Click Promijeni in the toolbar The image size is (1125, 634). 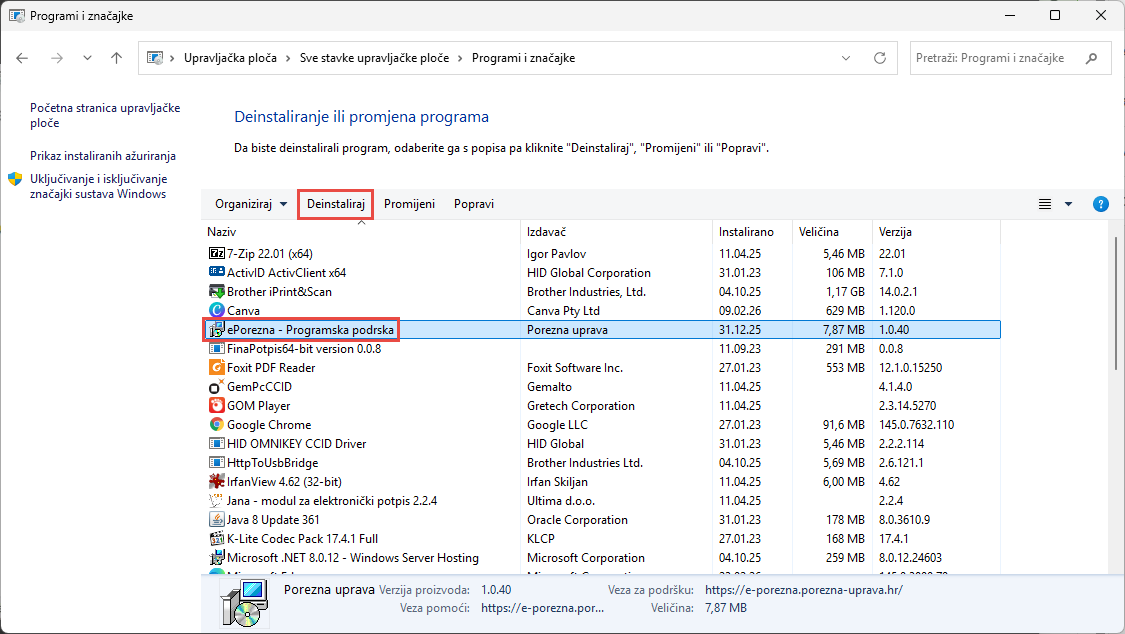tap(409, 204)
